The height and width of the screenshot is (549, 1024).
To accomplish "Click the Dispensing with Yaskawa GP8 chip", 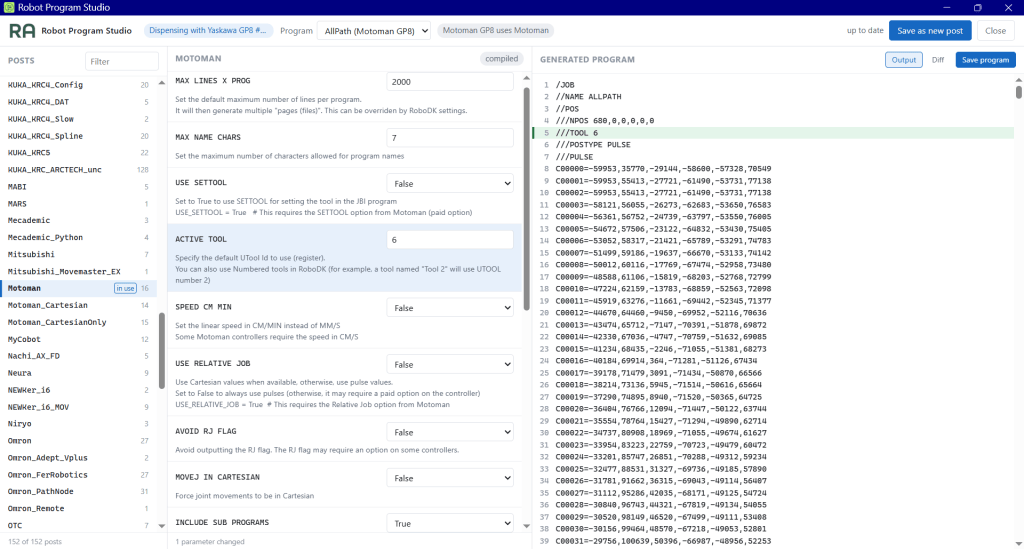I will tap(208, 31).
